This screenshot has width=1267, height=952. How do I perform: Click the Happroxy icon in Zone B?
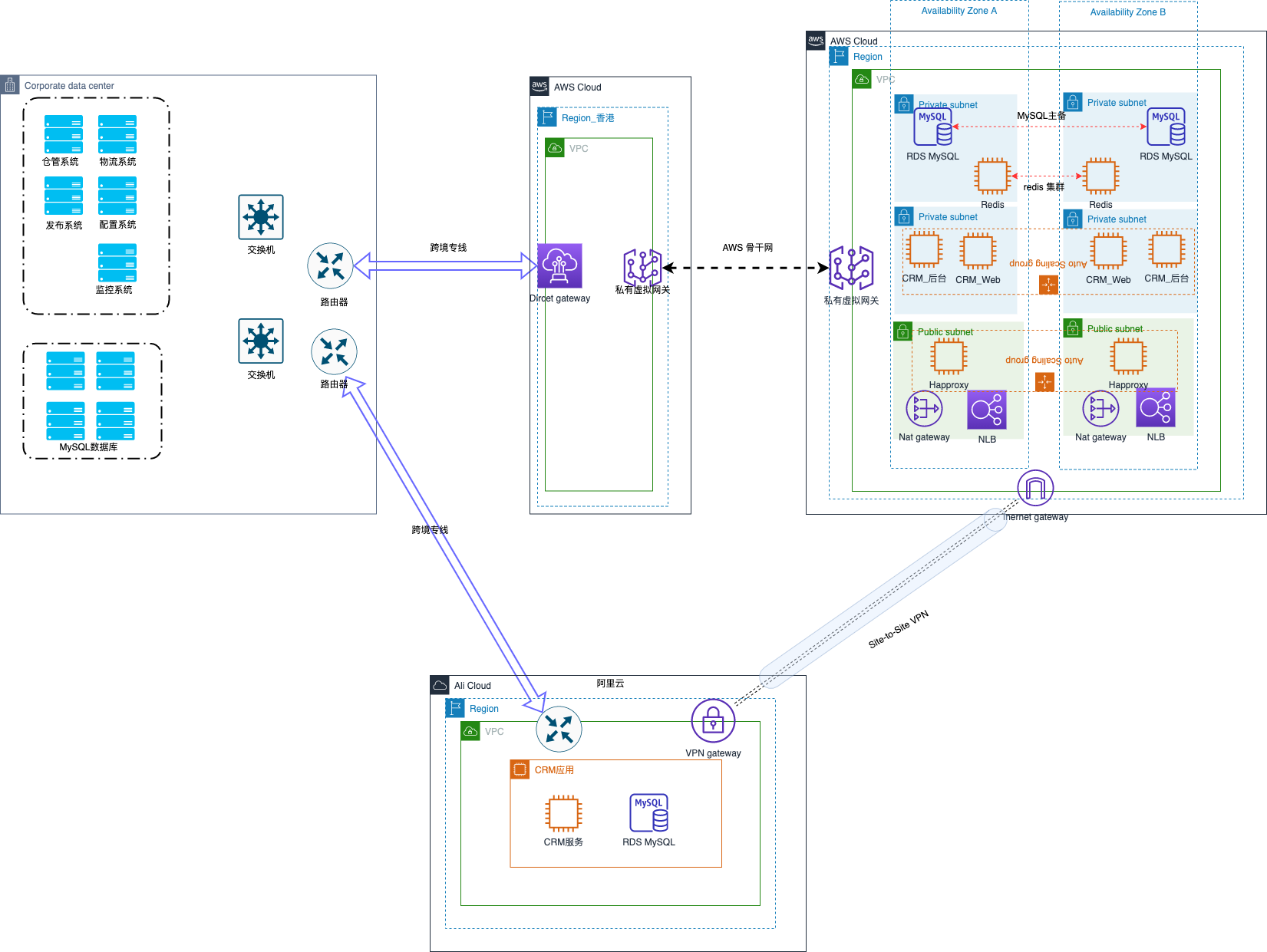click(x=1128, y=357)
